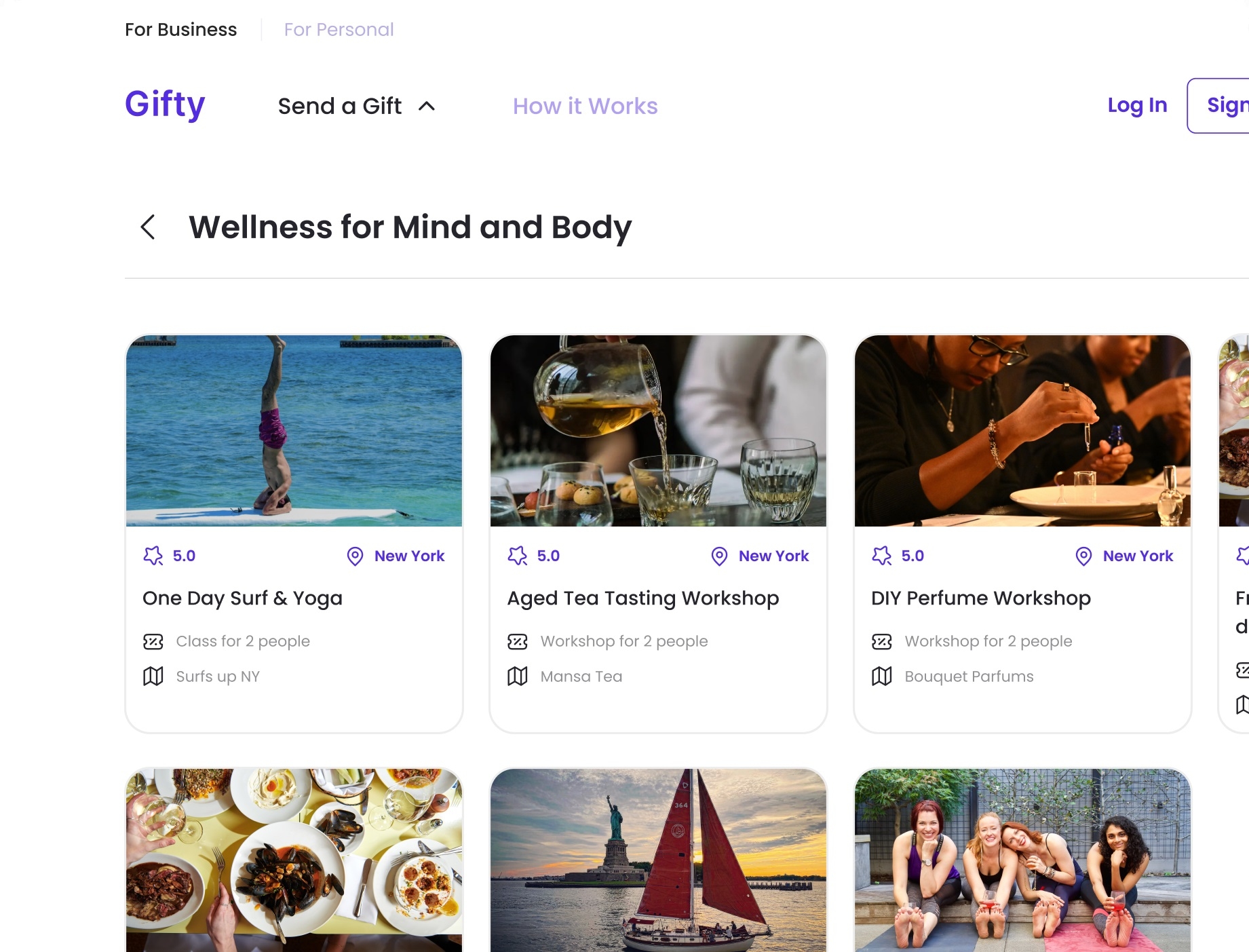This screenshot has width=1249, height=952.
Task: Click ticket icon on Aged Tea Tasting card
Action: (518, 641)
